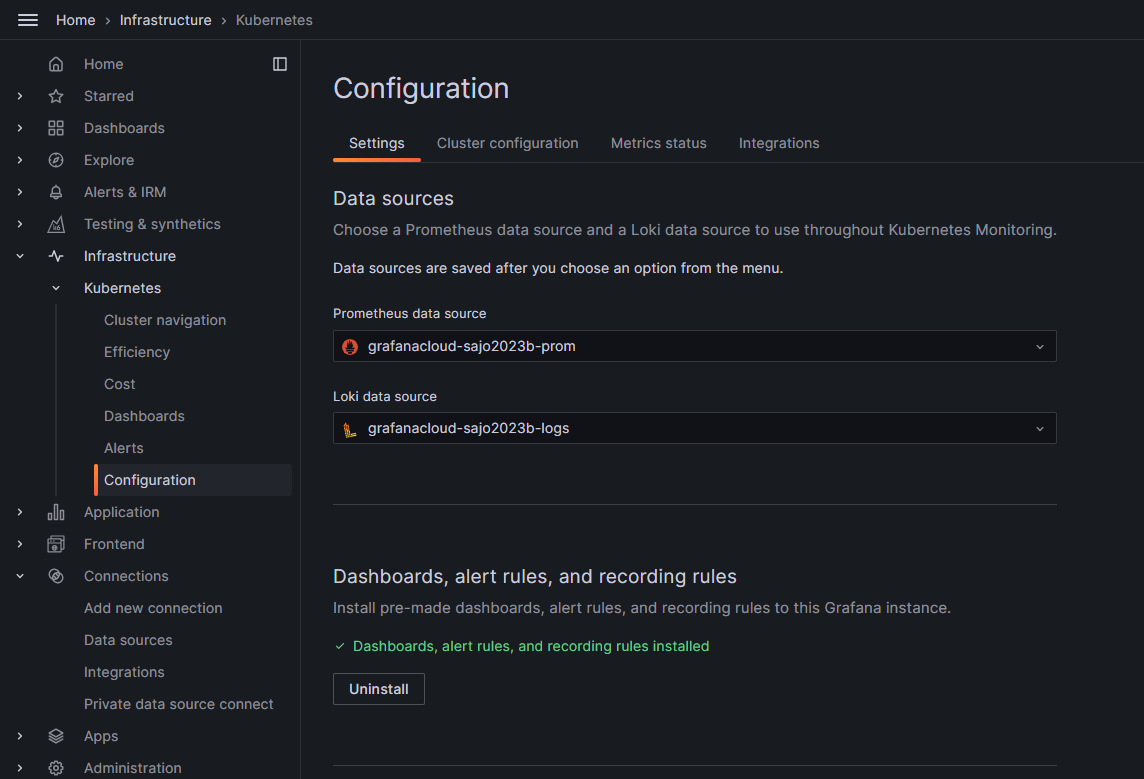This screenshot has height=779, width=1144.
Task: Switch to the Cluster configuration tab
Action: pyautogui.click(x=507, y=143)
